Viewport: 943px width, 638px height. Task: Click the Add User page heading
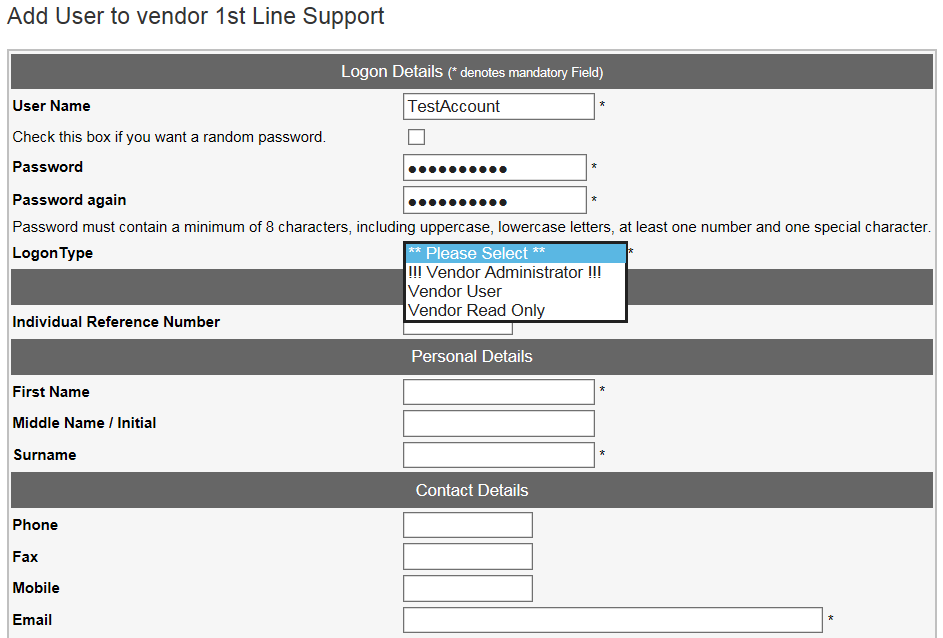(x=196, y=17)
